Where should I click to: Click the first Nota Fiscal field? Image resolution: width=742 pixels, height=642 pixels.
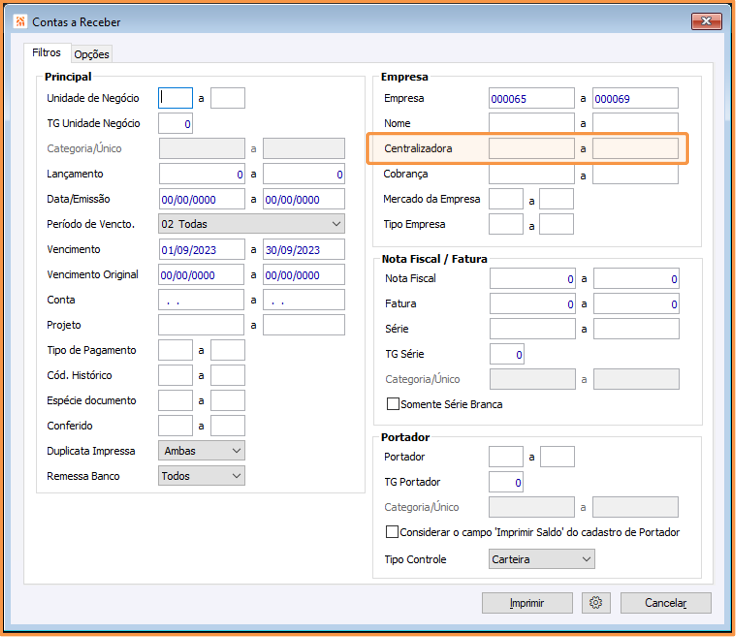[532, 279]
